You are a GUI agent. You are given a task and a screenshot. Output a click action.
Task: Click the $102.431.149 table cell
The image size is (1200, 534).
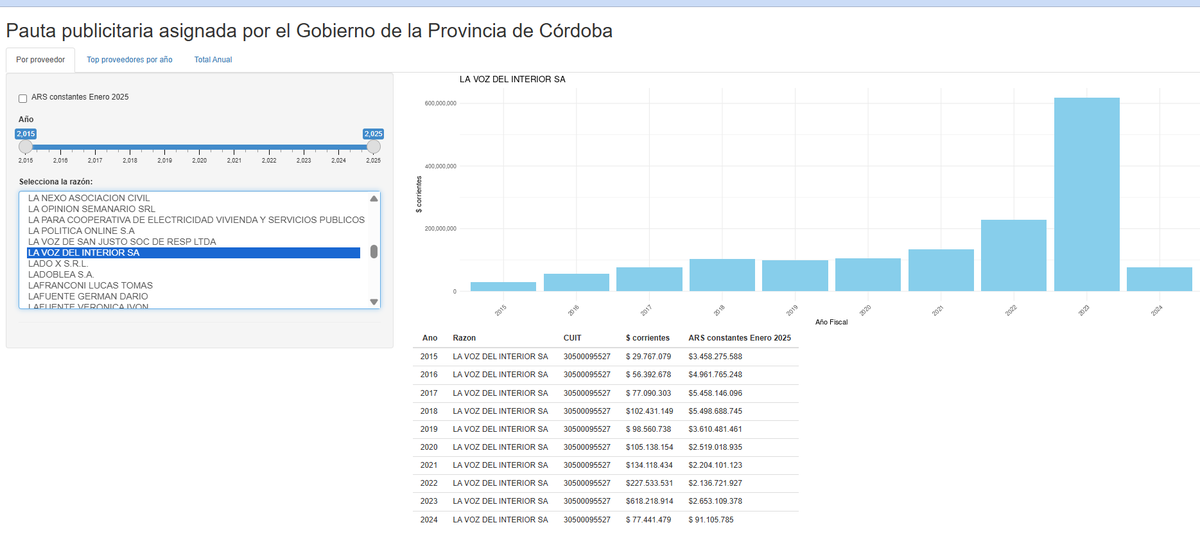(x=649, y=411)
